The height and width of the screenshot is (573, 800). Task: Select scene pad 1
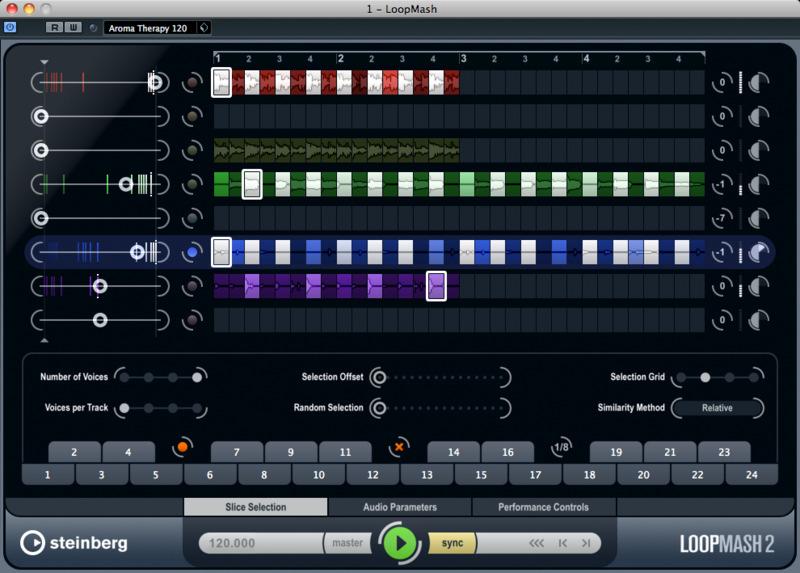coord(47,475)
